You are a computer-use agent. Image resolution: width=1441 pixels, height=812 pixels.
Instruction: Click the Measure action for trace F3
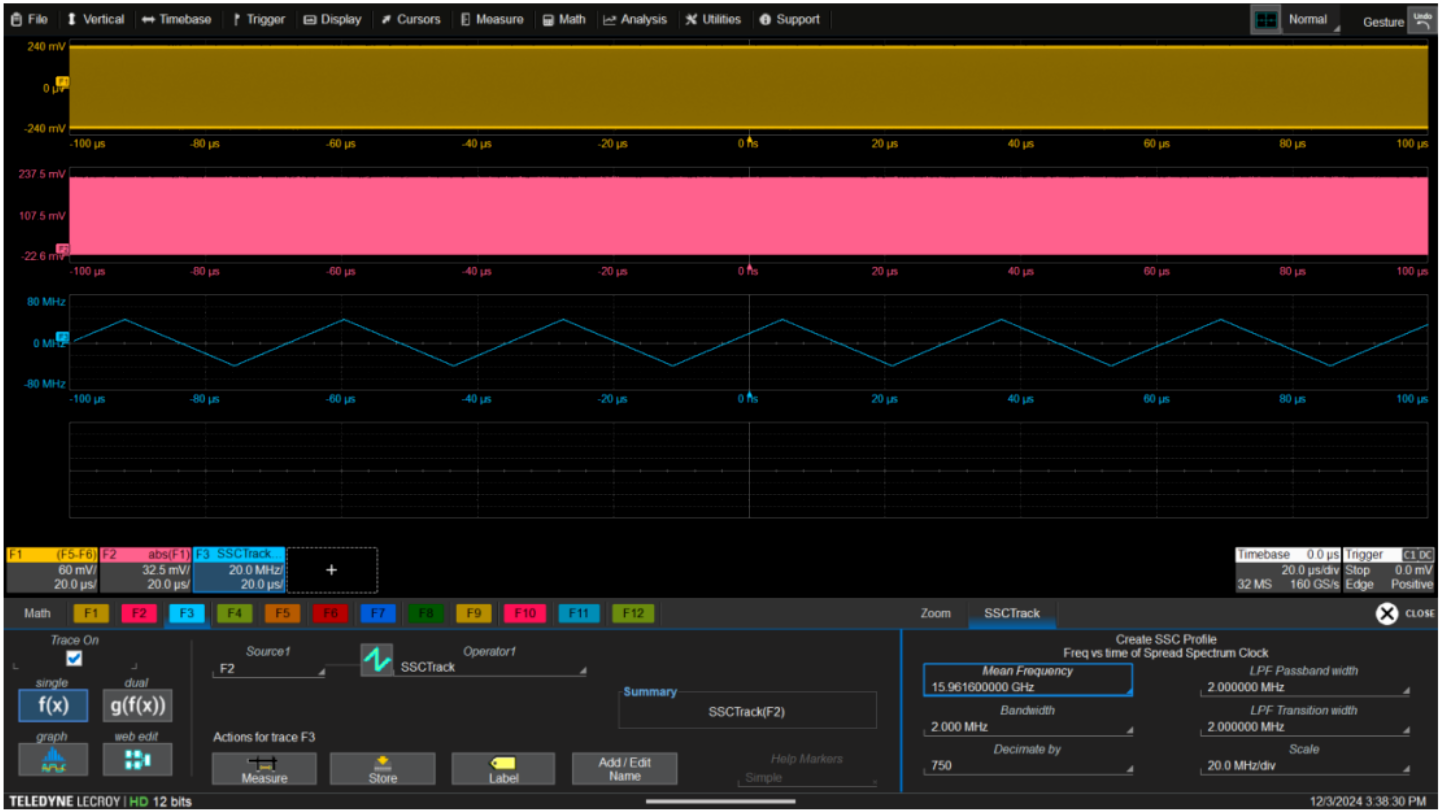[264, 768]
